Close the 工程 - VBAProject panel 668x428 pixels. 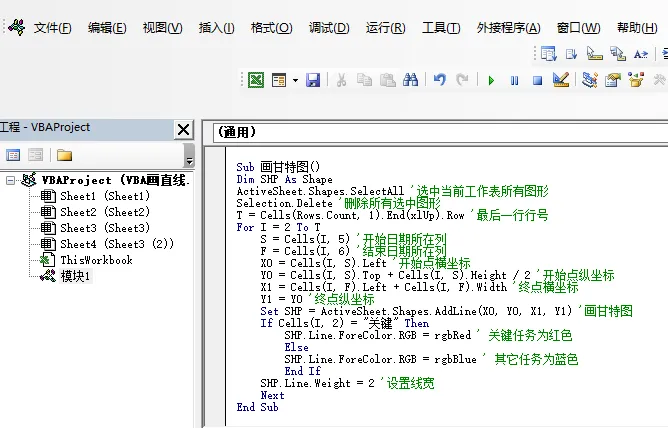coord(184,129)
